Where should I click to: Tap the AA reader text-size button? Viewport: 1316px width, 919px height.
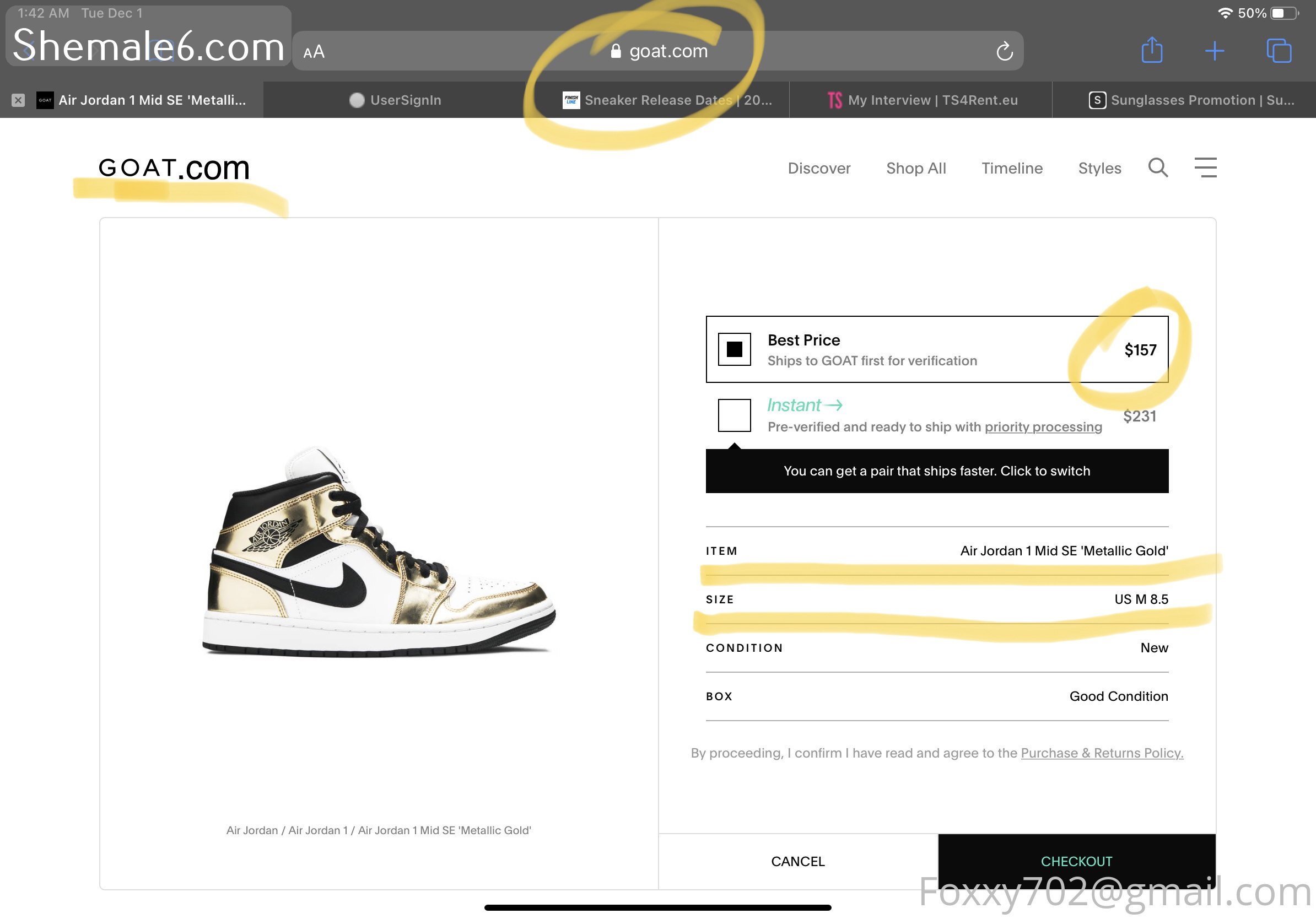click(x=314, y=52)
